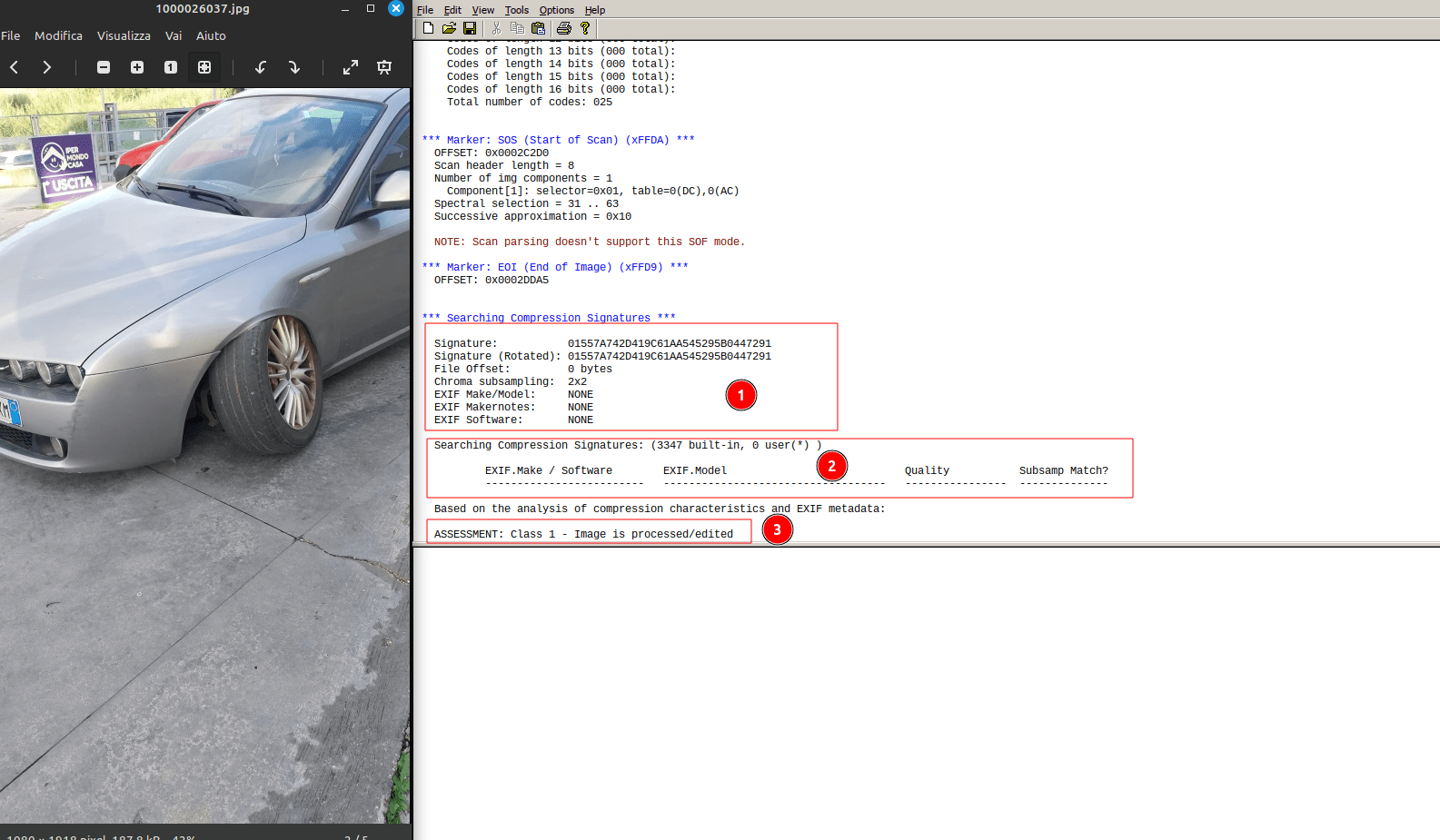
Task: Open the Options menu
Action: (557, 10)
